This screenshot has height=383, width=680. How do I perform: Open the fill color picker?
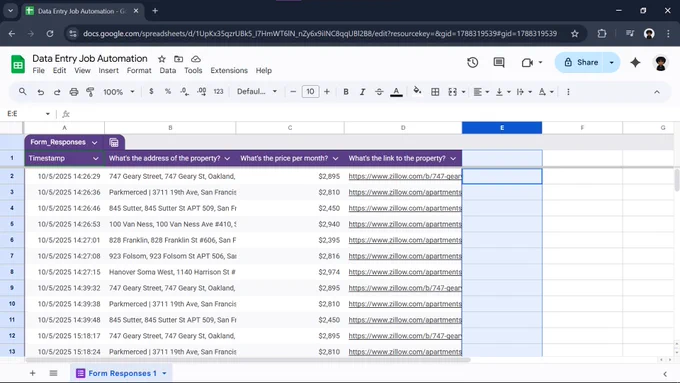pyautogui.click(x=417, y=92)
